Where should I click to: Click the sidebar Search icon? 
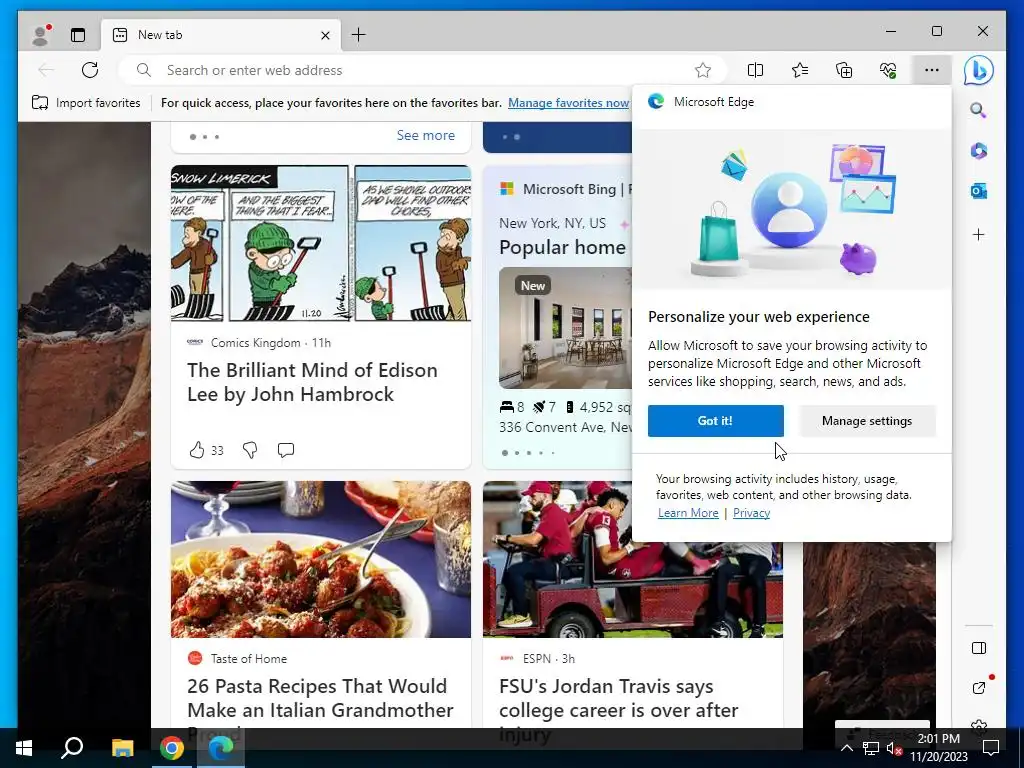978,110
